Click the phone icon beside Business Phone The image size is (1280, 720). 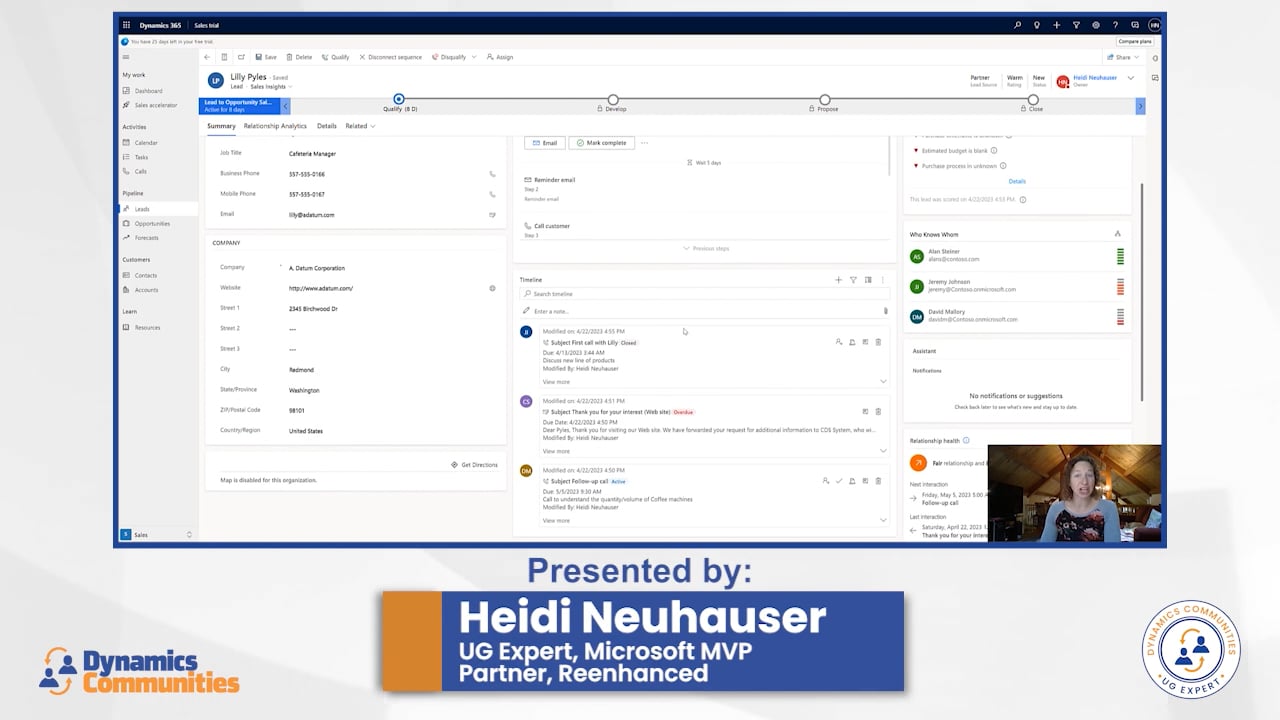pos(492,174)
